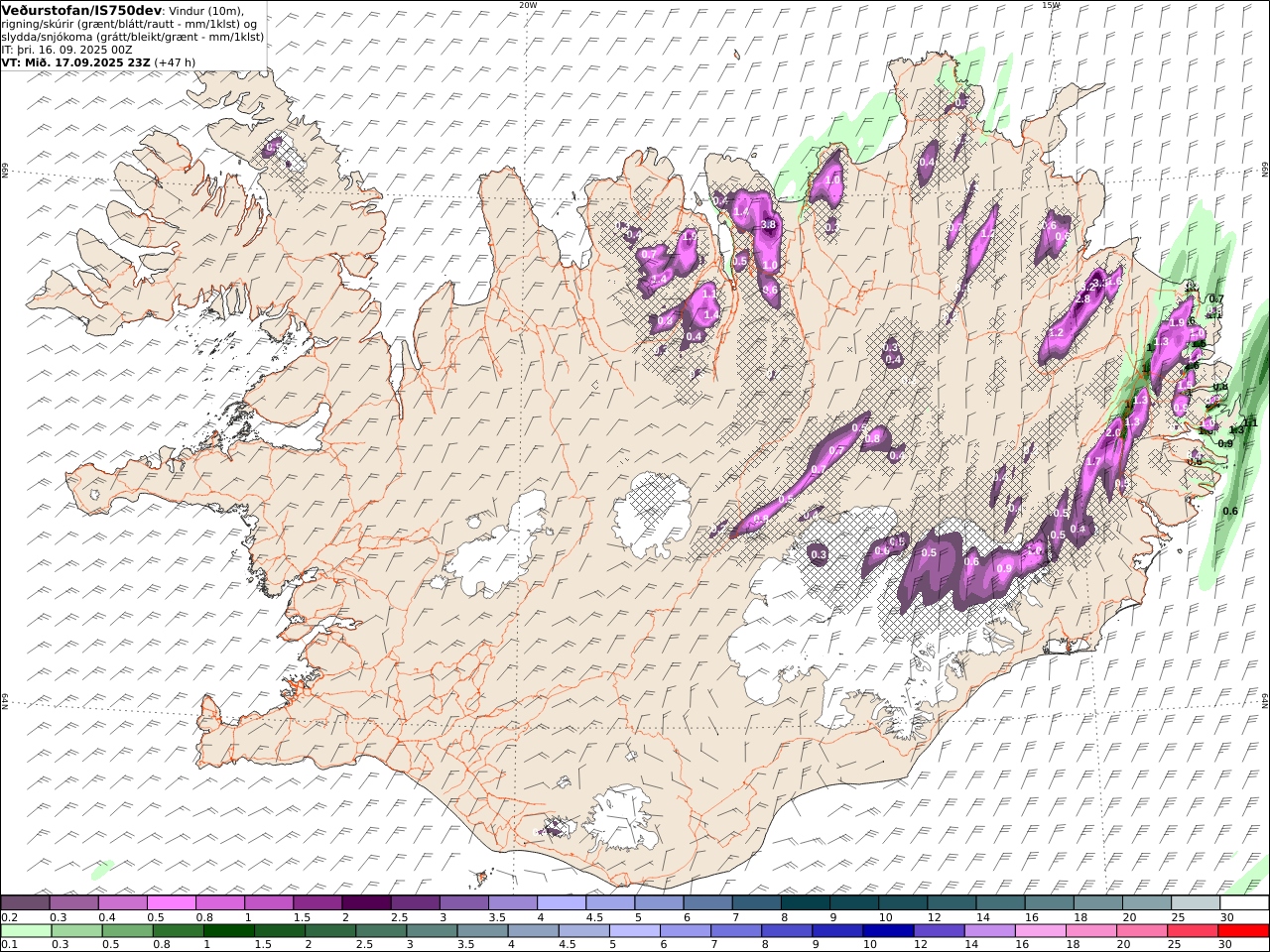Select the snow-scale swatch for 12–14 mm
This screenshot has width=1270, height=952.
(952, 903)
